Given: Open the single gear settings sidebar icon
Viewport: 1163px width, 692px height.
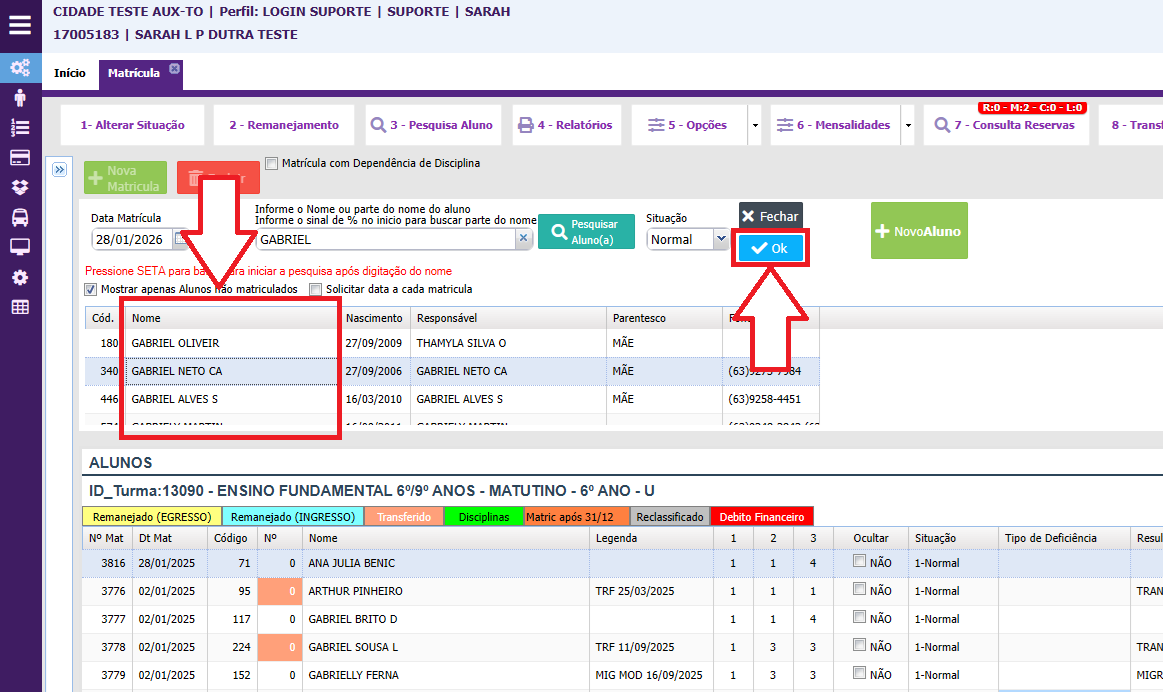Looking at the screenshot, I should (20, 277).
